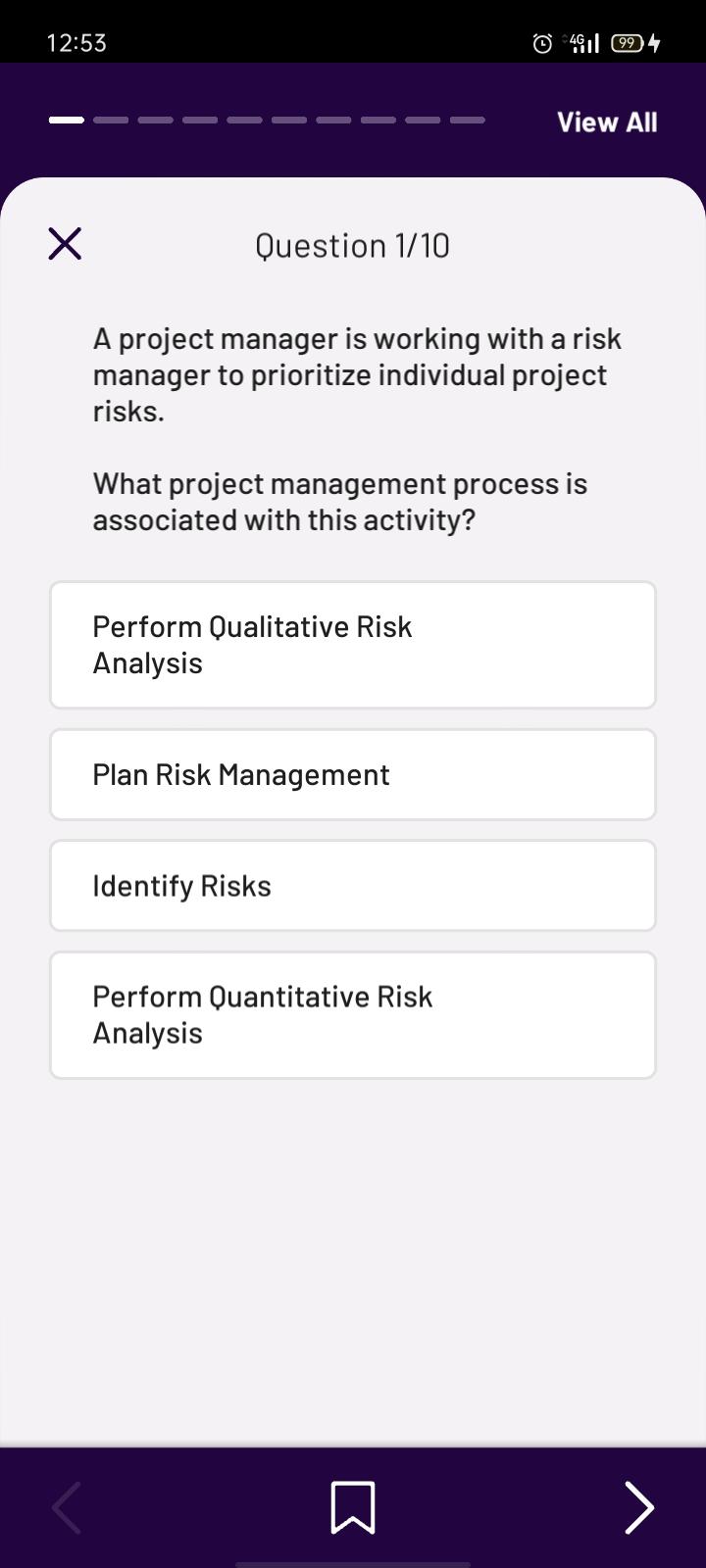706x1568 pixels.
Task: Bookmark this question
Action: [x=353, y=1506]
